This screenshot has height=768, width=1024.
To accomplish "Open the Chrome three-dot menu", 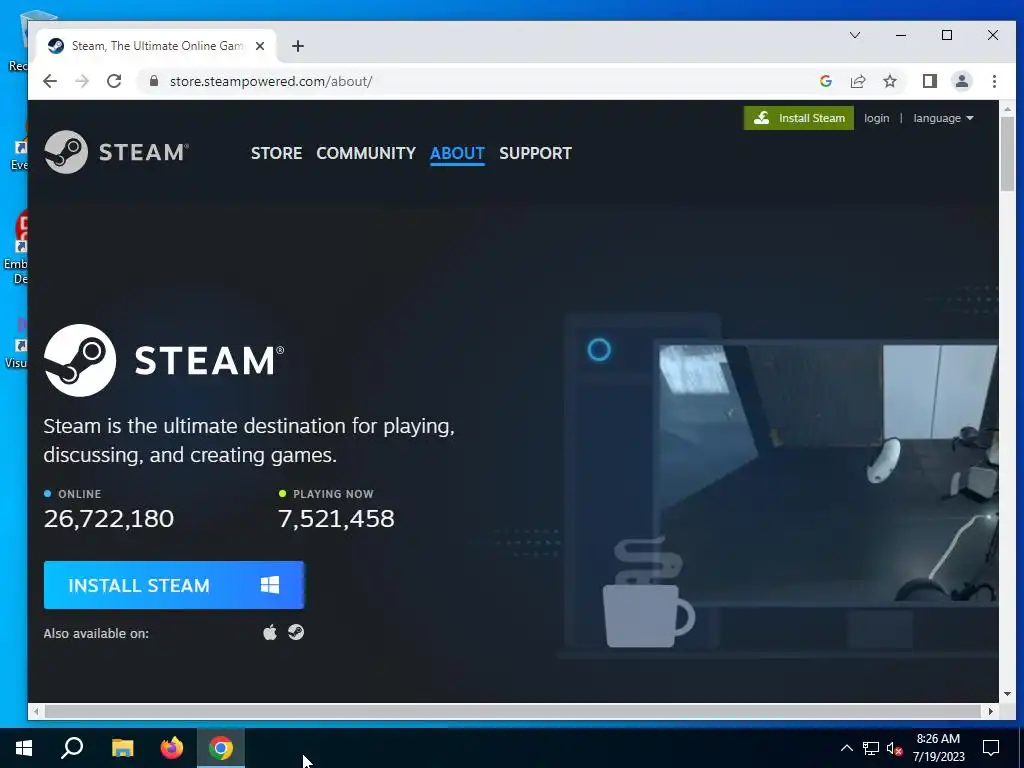I will 994,81.
